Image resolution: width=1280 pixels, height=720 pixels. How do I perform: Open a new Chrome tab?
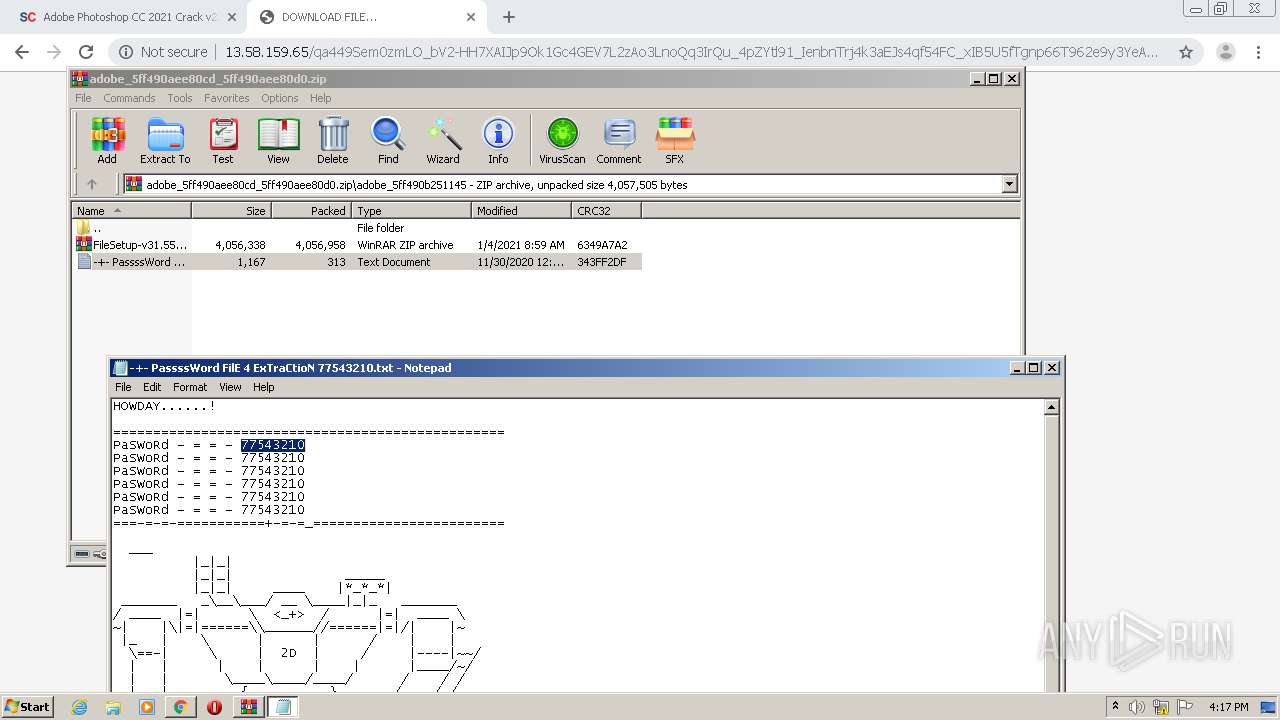tap(509, 17)
